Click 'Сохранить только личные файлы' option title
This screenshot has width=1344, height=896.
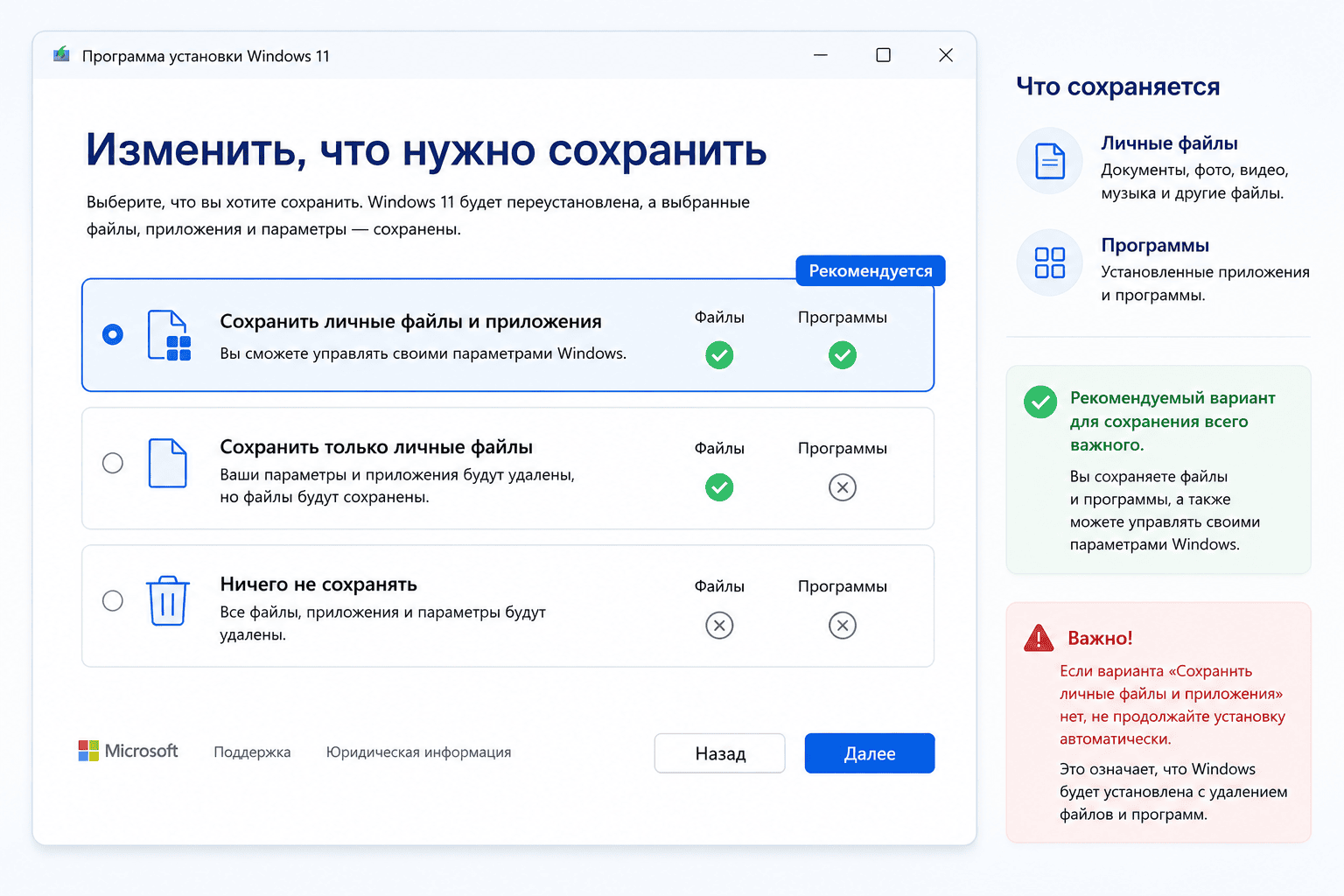click(376, 447)
